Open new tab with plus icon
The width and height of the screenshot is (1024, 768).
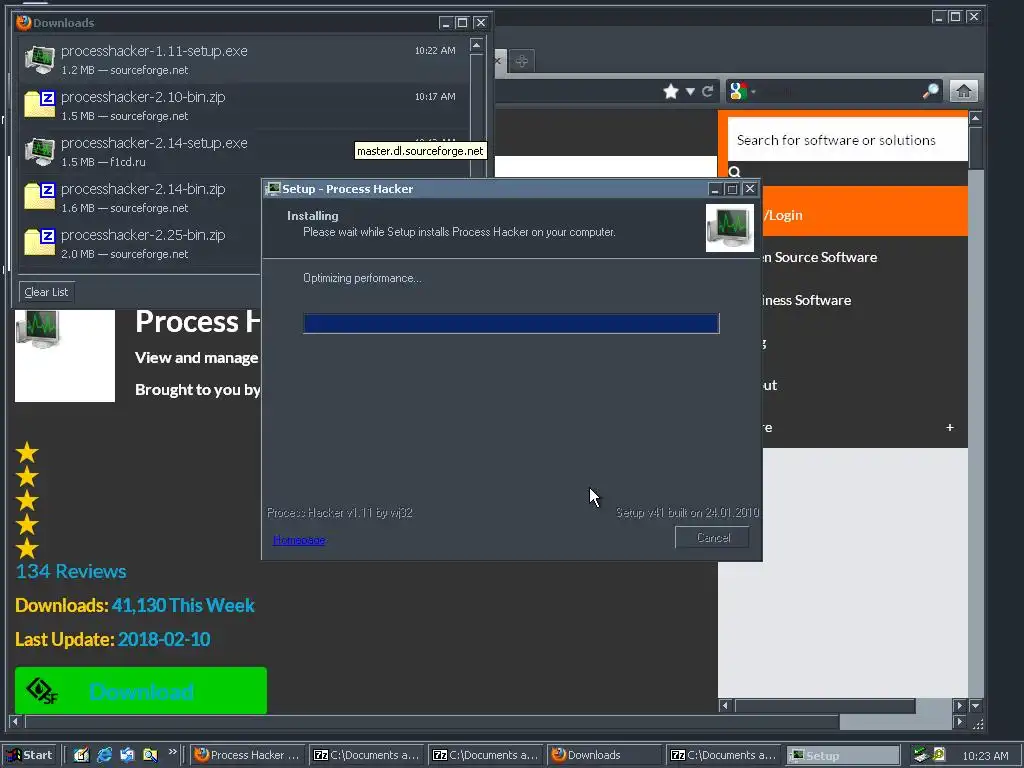click(521, 61)
